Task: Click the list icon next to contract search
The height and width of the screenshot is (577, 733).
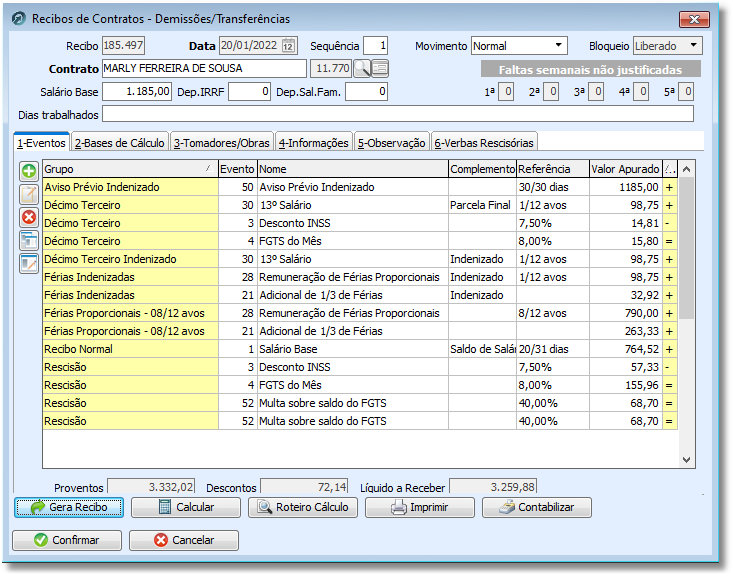Action: (x=380, y=69)
